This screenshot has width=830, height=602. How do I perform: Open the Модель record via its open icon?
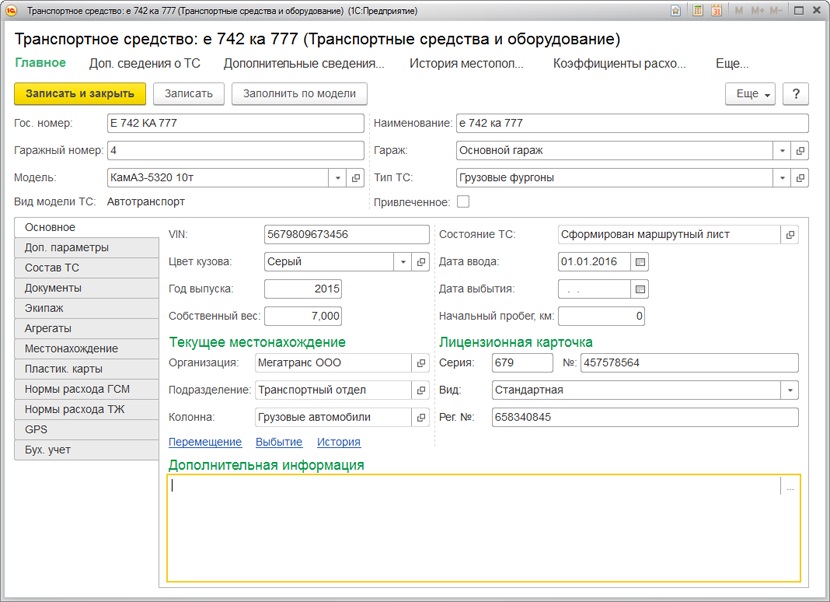(x=356, y=178)
